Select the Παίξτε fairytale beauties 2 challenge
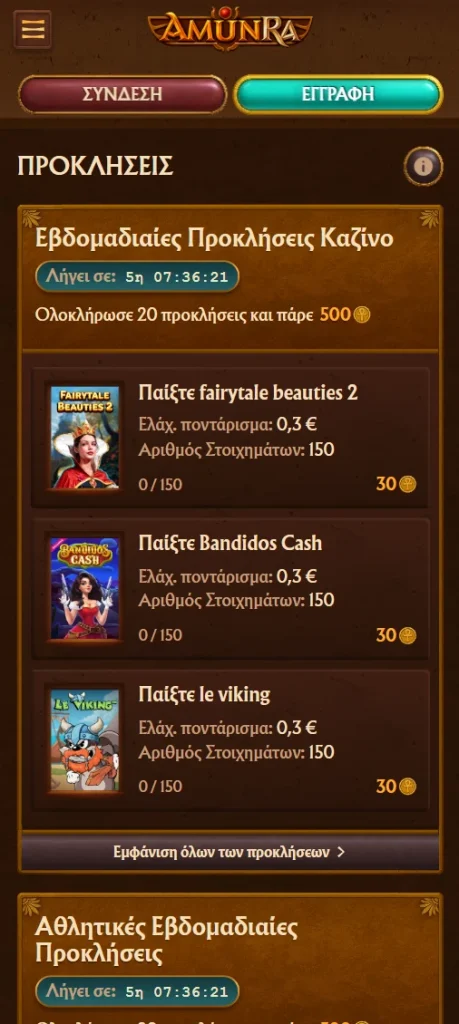The image size is (459, 1024). (x=230, y=438)
